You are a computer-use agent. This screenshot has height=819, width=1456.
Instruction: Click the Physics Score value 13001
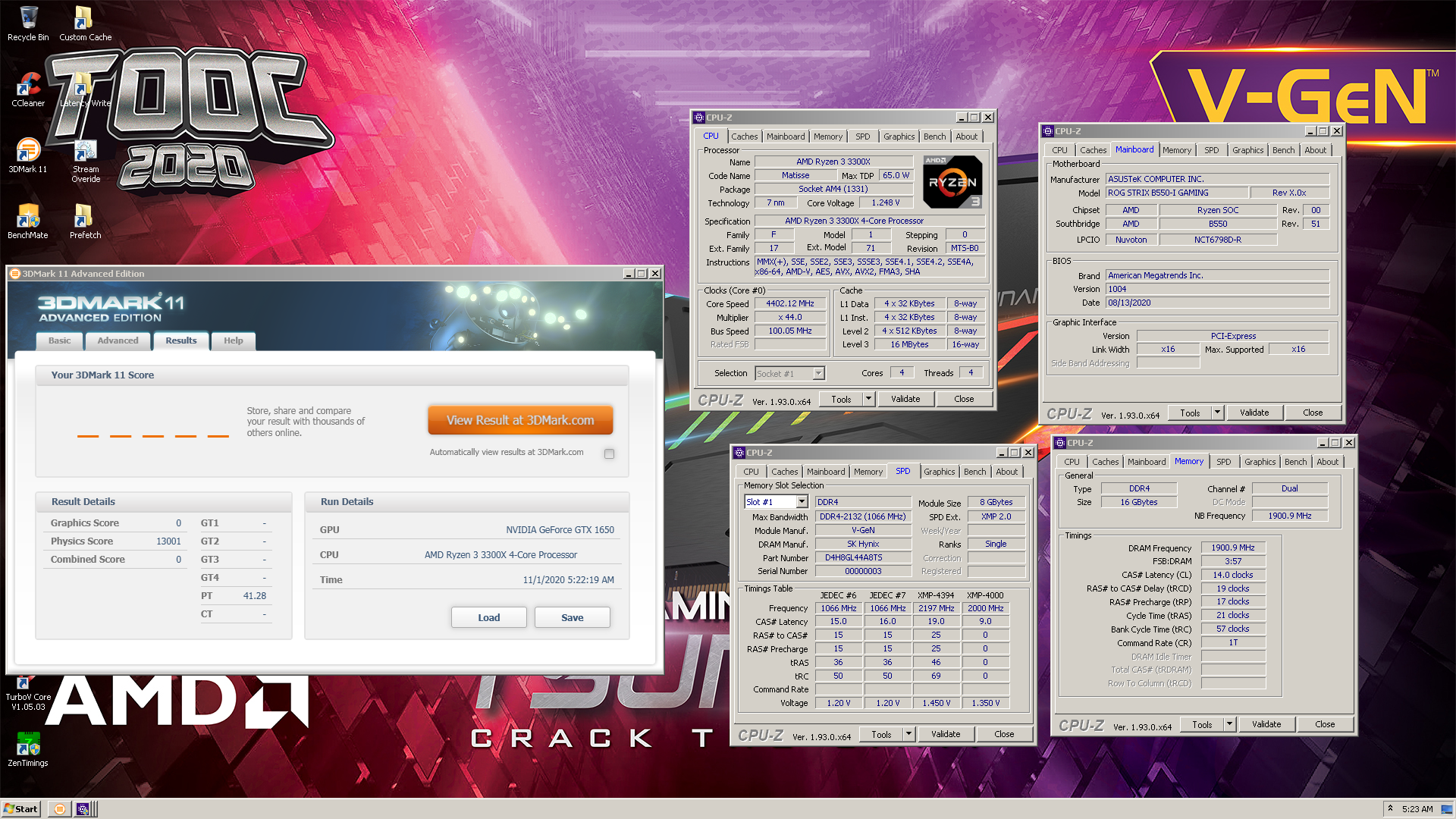click(x=168, y=541)
